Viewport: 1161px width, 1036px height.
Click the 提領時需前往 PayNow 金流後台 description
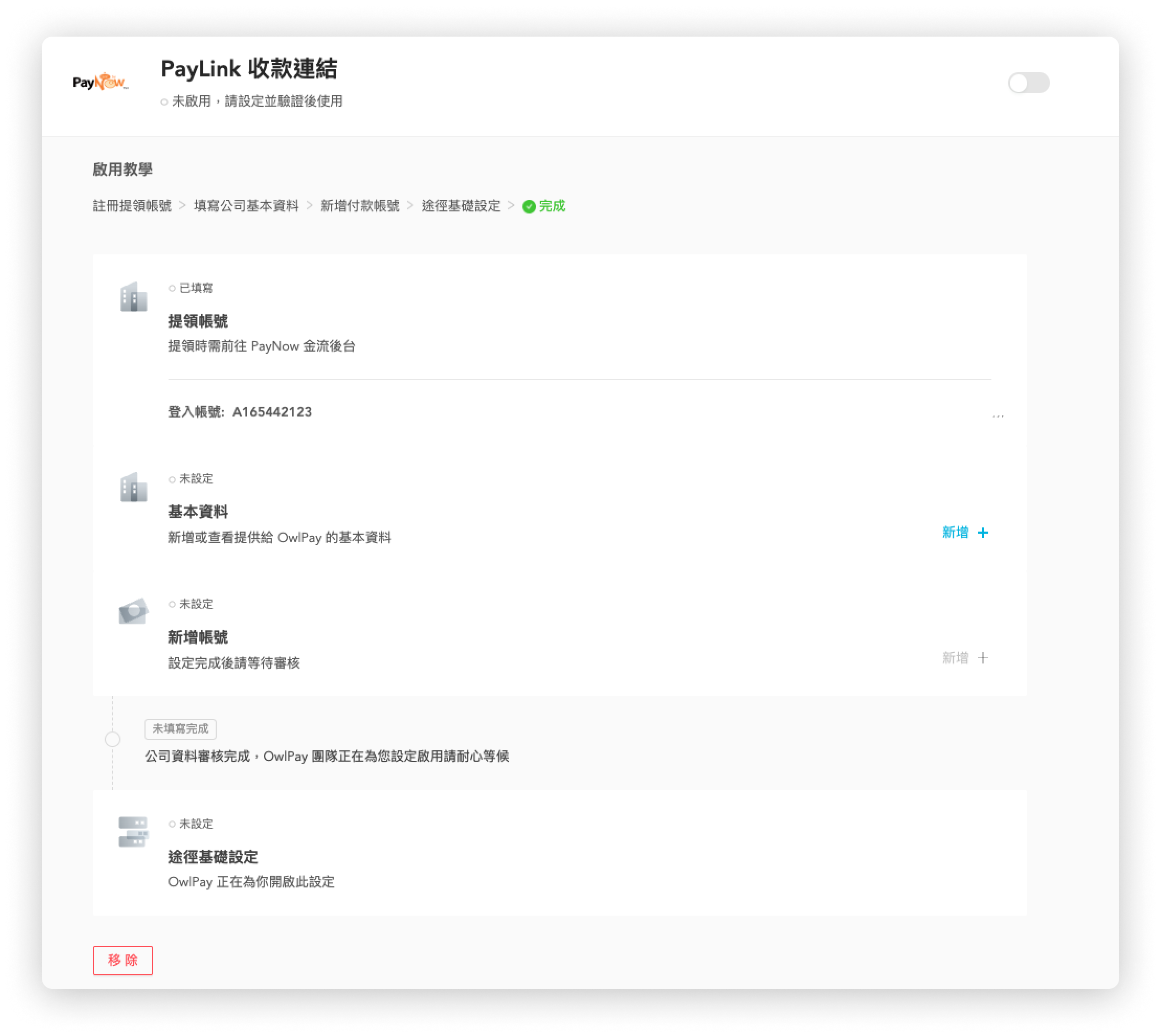pyautogui.click(x=262, y=346)
